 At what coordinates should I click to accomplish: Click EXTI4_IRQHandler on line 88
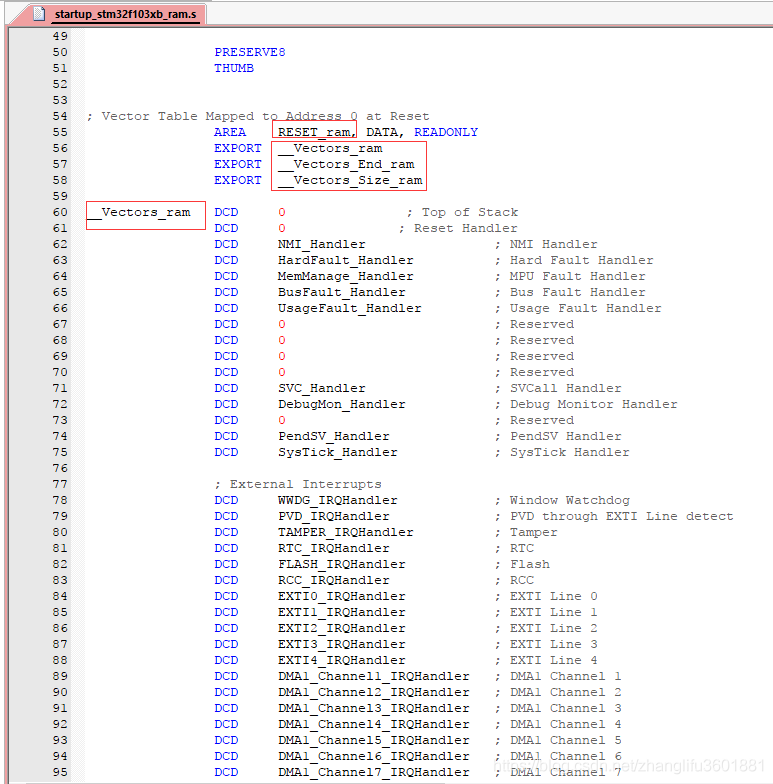coord(342,660)
